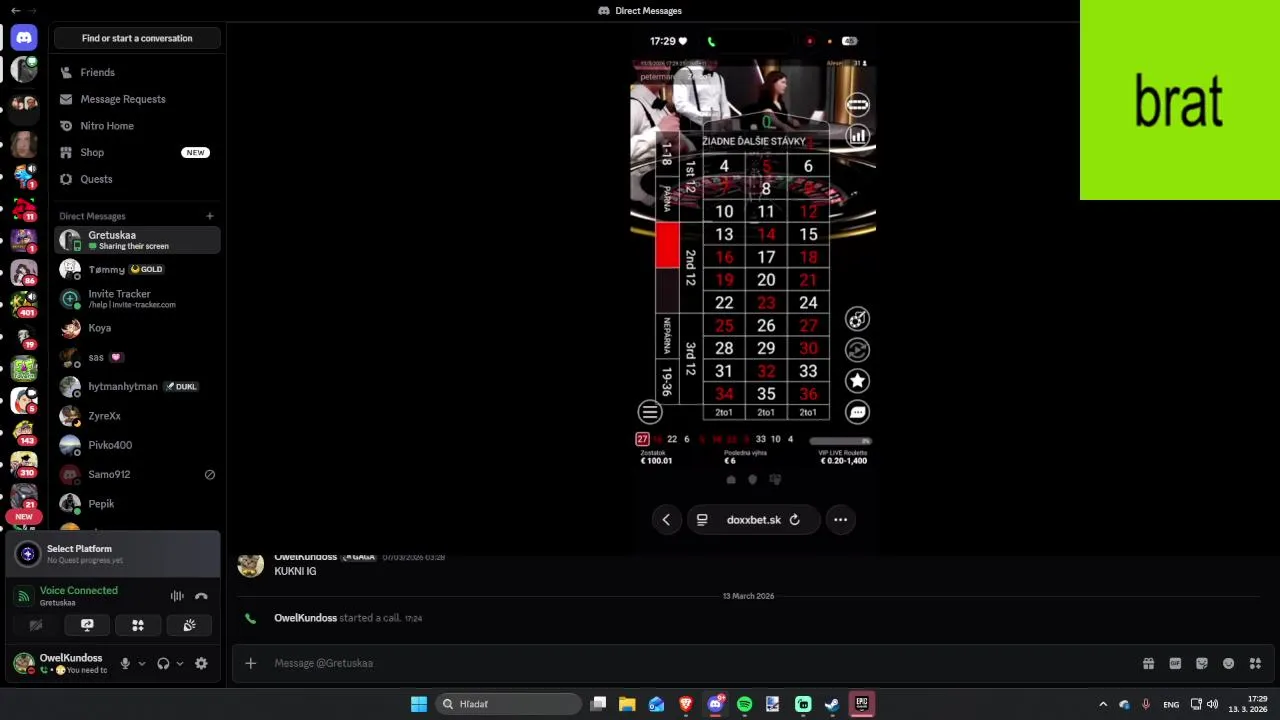Click the brat green thumbnail

point(1180,100)
